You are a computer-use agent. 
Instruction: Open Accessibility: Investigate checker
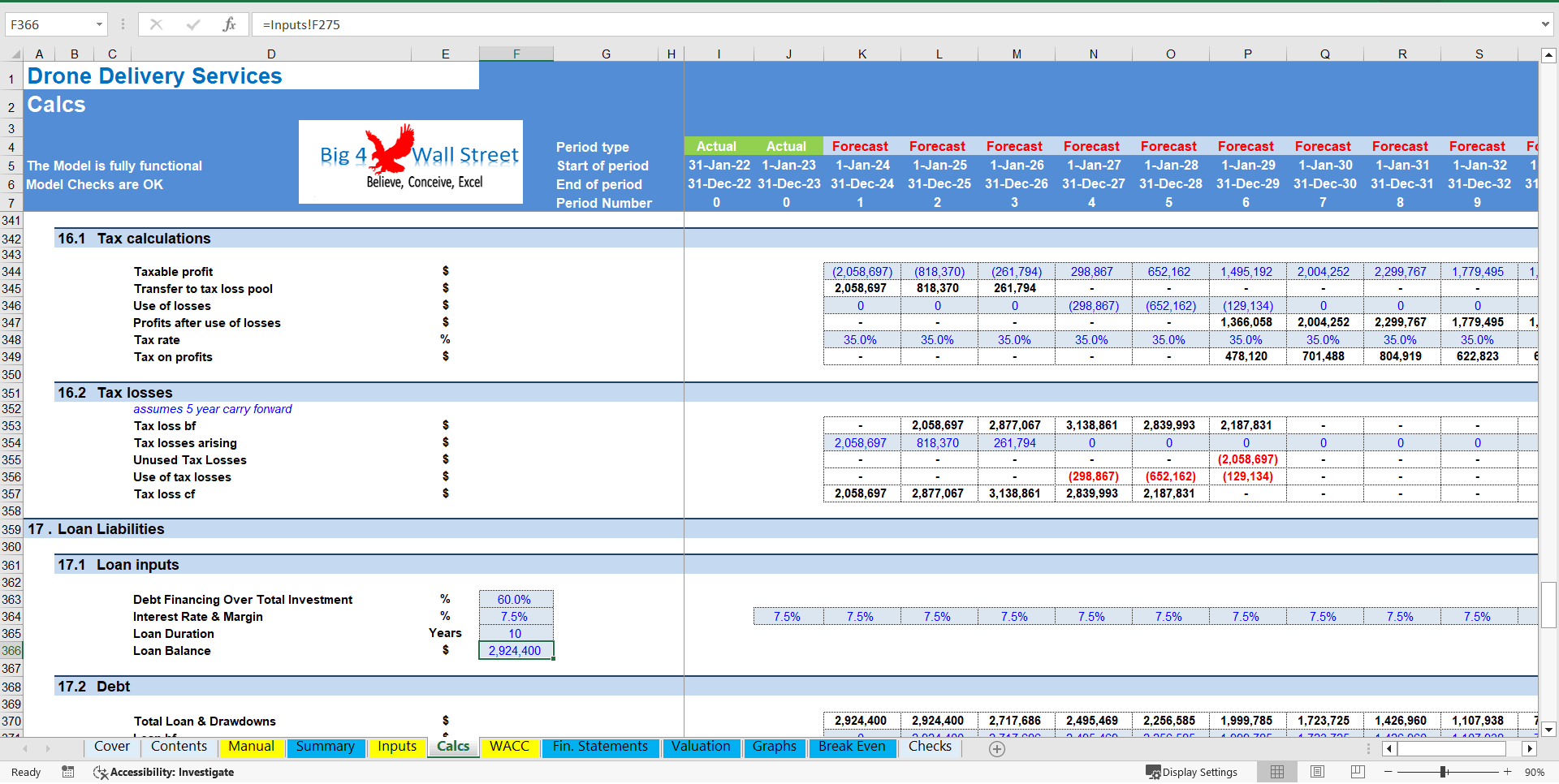tap(164, 772)
